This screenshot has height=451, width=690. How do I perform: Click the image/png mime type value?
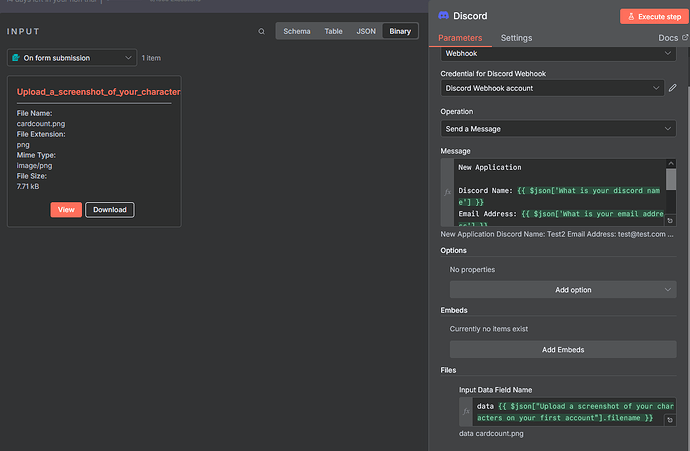(34, 165)
